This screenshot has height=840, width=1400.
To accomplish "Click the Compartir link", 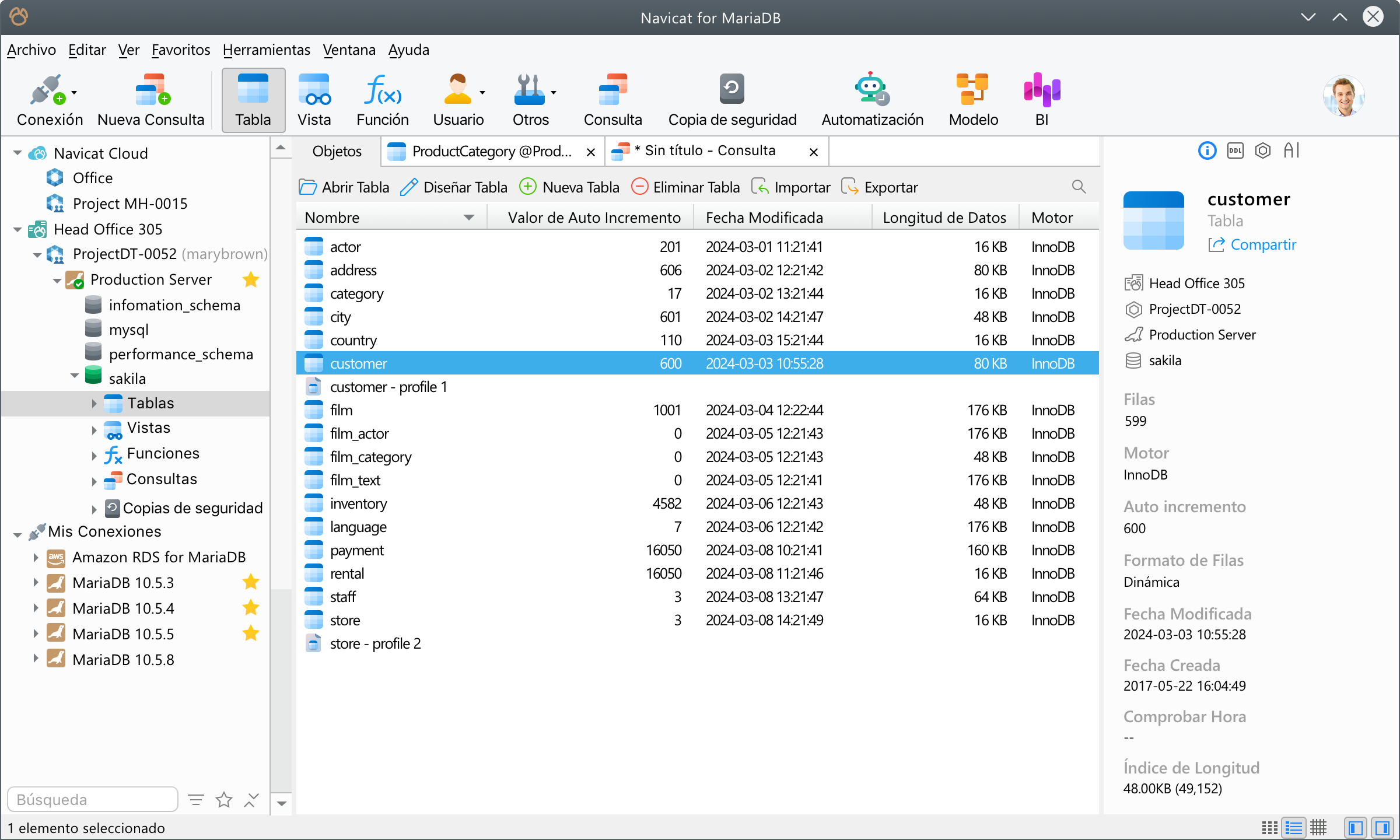I will click(1252, 244).
